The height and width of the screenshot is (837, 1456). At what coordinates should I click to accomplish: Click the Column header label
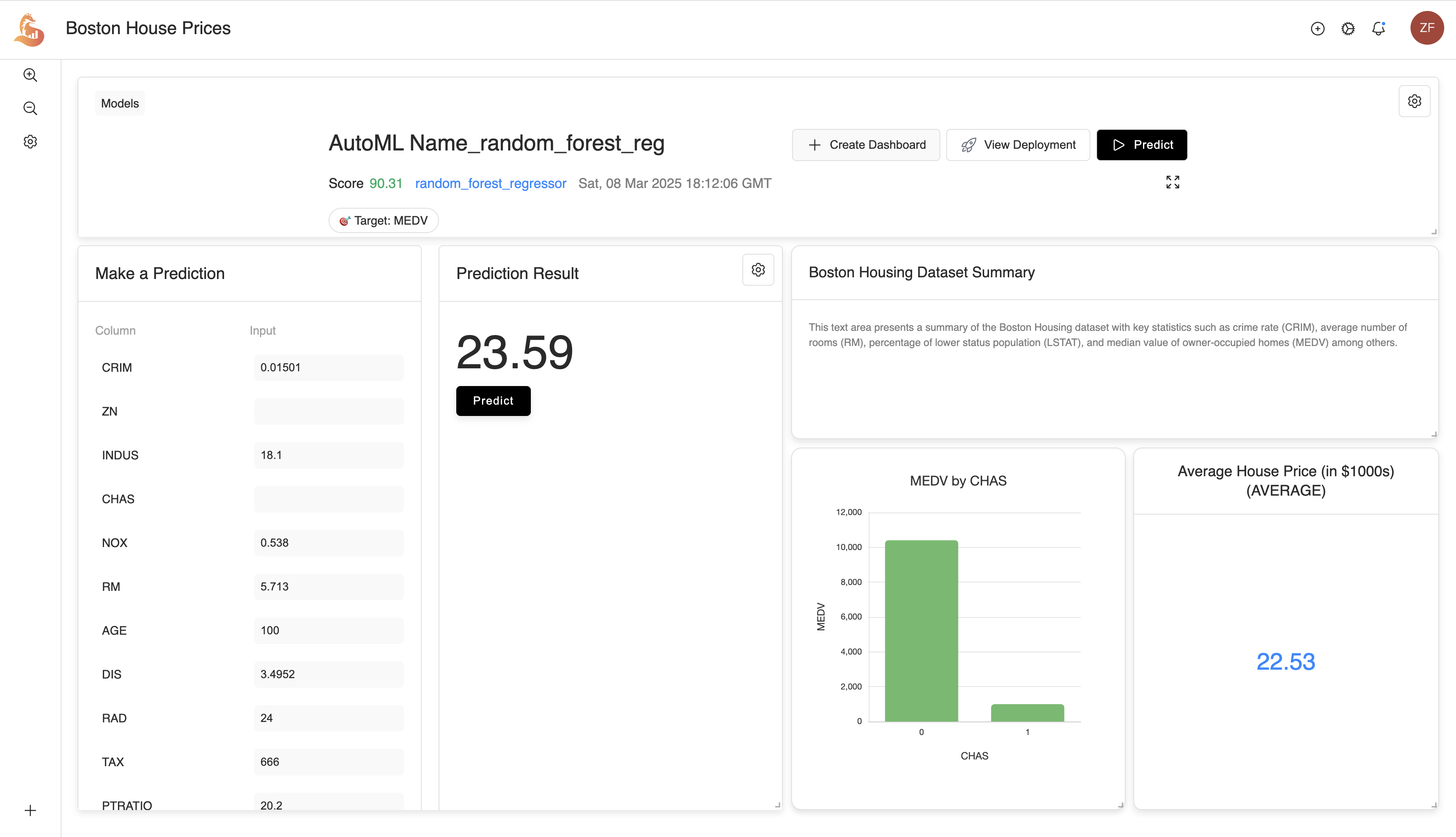tap(115, 330)
